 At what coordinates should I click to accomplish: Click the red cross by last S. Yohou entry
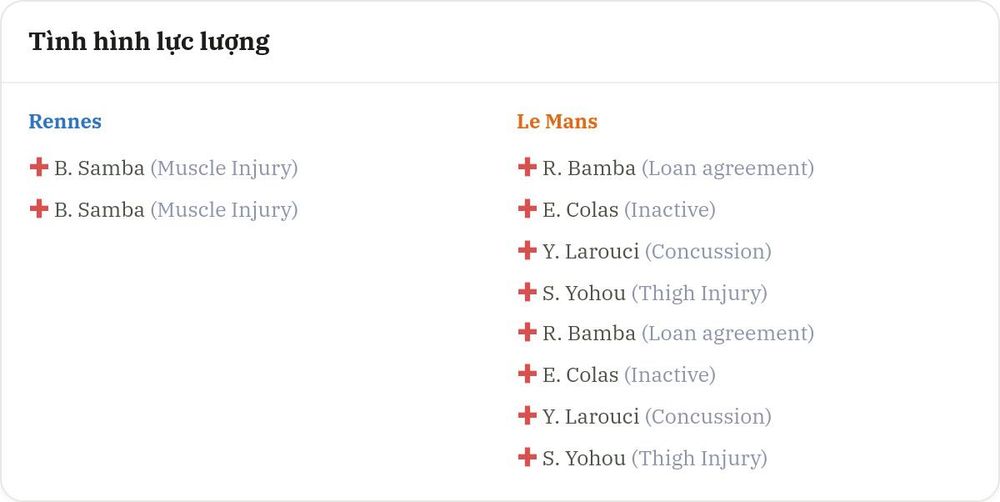[527, 457]
